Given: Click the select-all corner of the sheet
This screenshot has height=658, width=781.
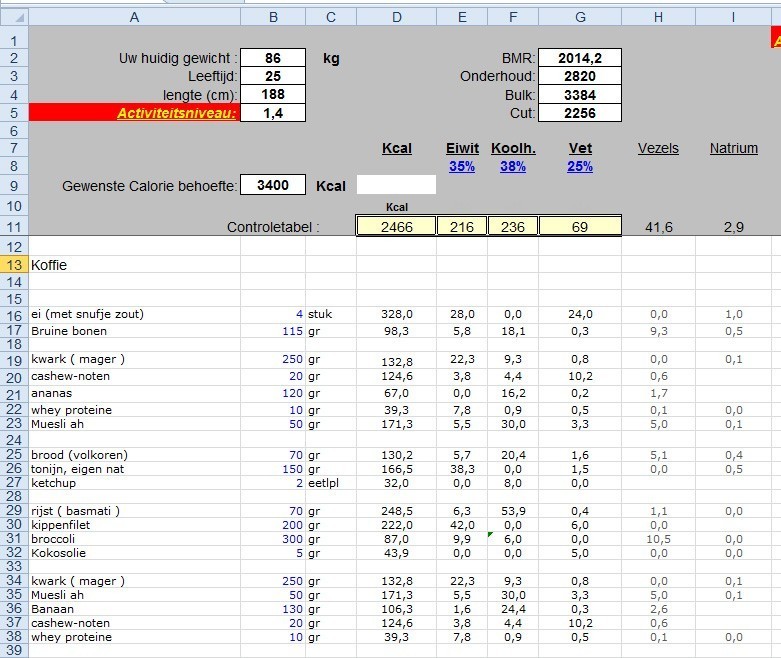Looking at the screenshot, I should pyautogui.click(x=14, y=17).
